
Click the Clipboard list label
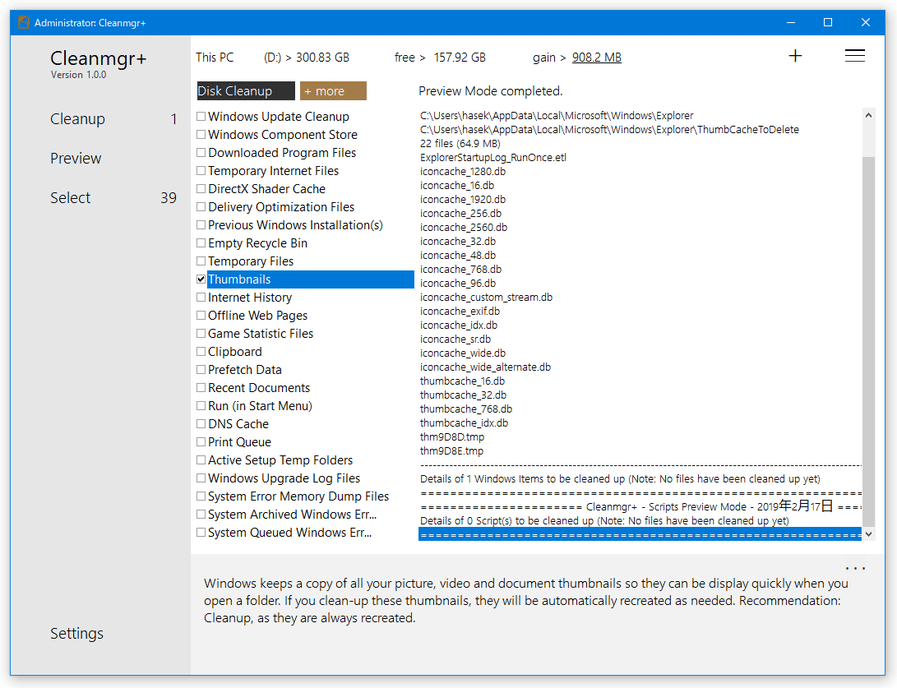click(x=235, y=352)
